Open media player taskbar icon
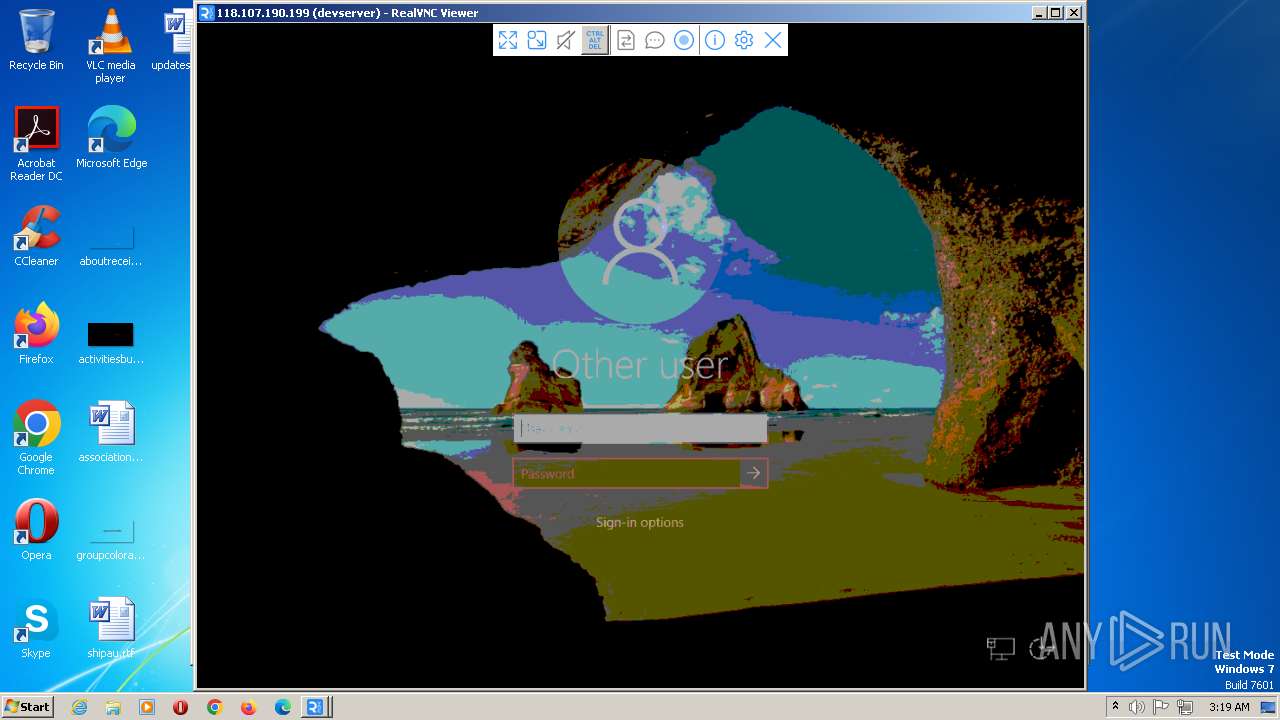The width and height of the screenshot is (1280, 720). coord(147,707)
